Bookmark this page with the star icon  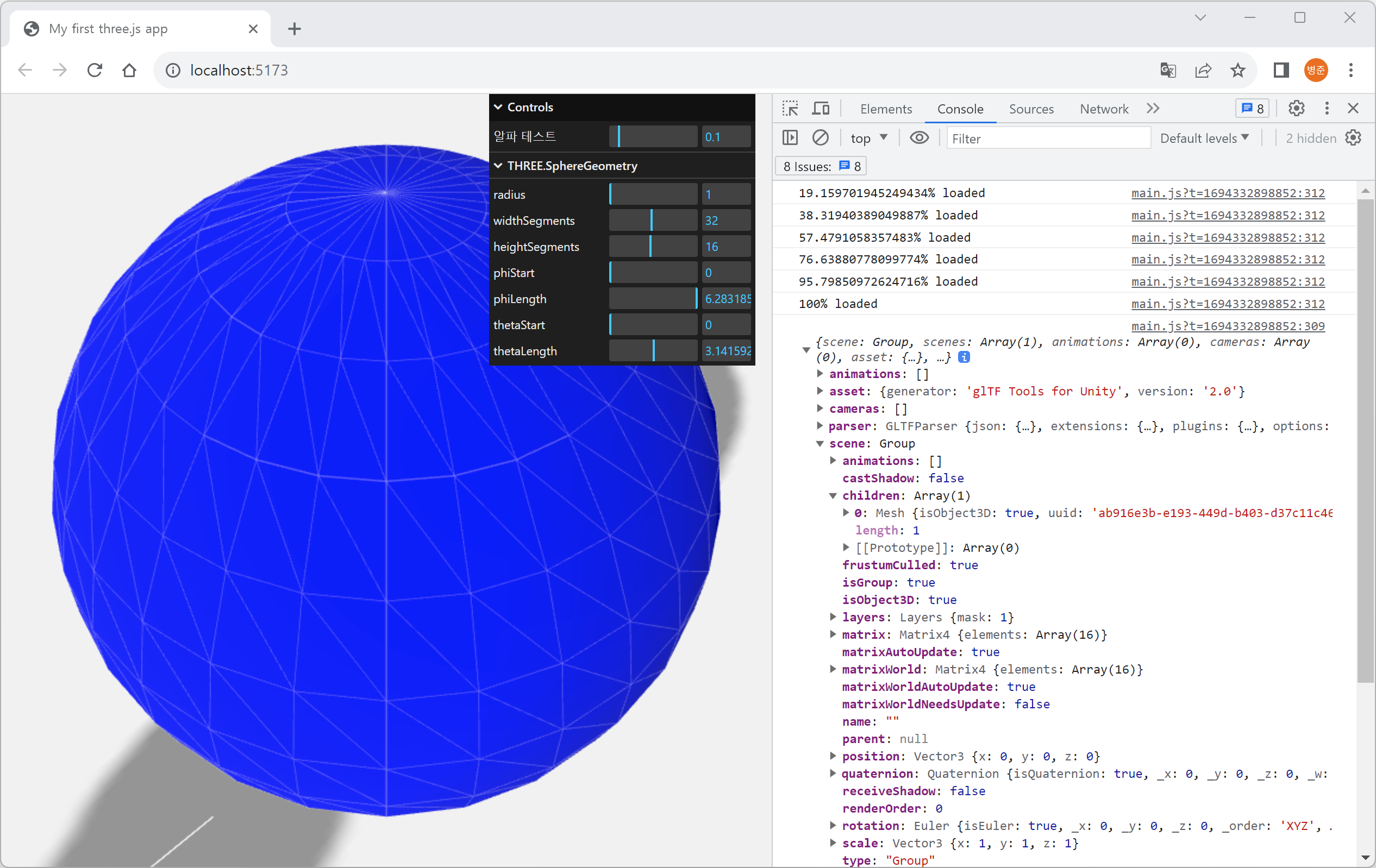tap(1237, 70)
